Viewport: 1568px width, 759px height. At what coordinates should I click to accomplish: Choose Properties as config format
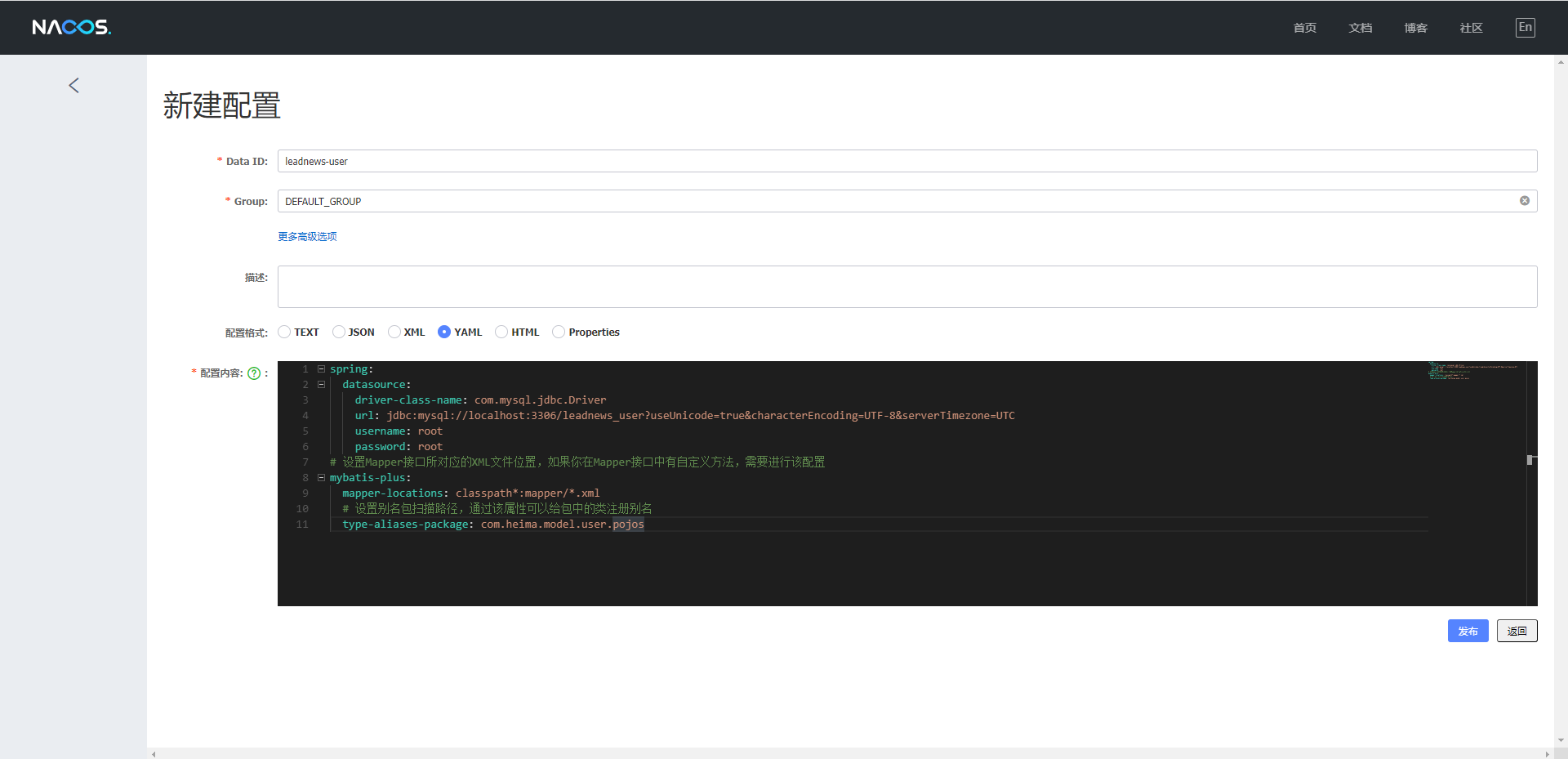pyautogui.click(x=559, y=332)
